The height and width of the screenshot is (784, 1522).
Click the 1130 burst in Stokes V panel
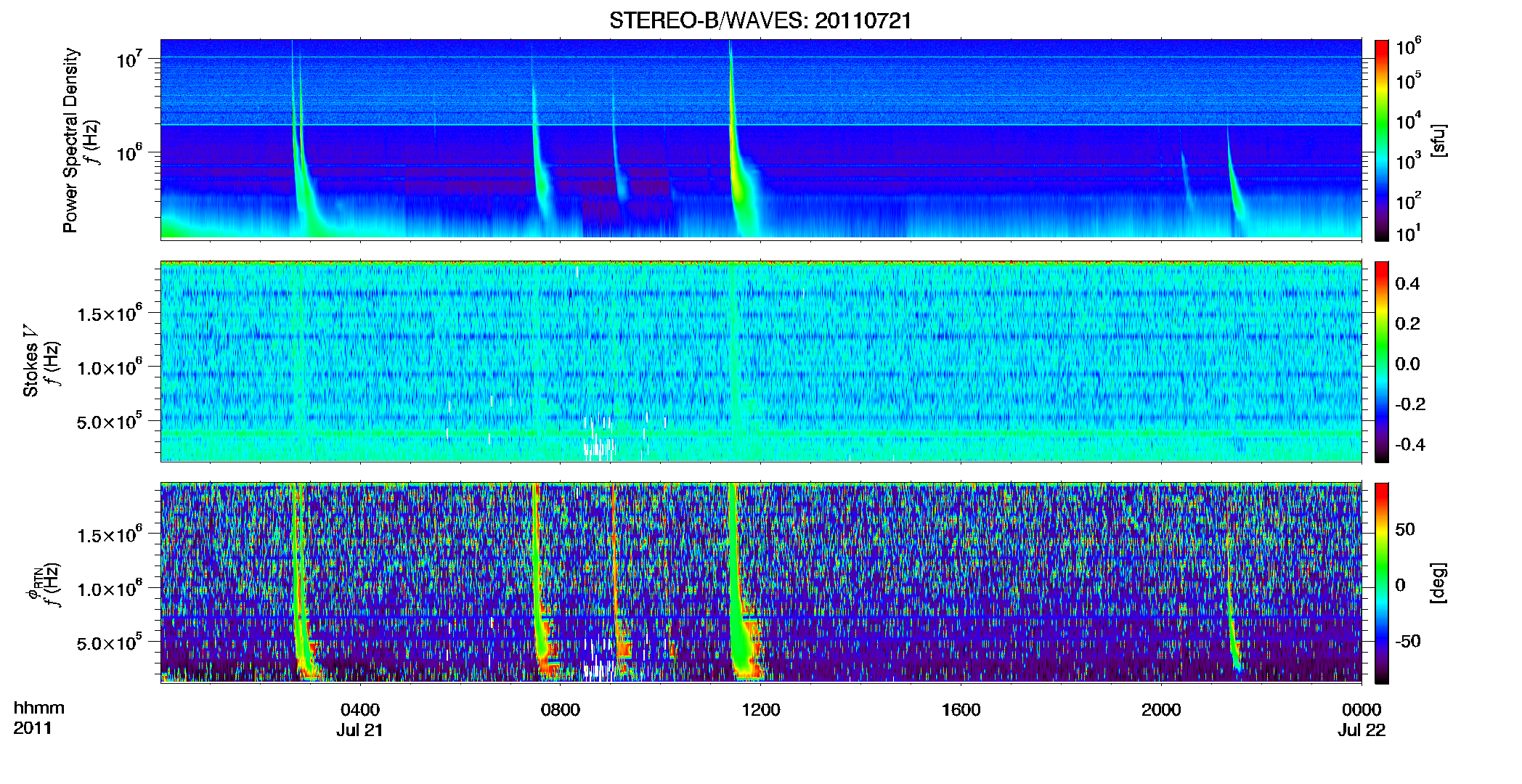point(733,361)
